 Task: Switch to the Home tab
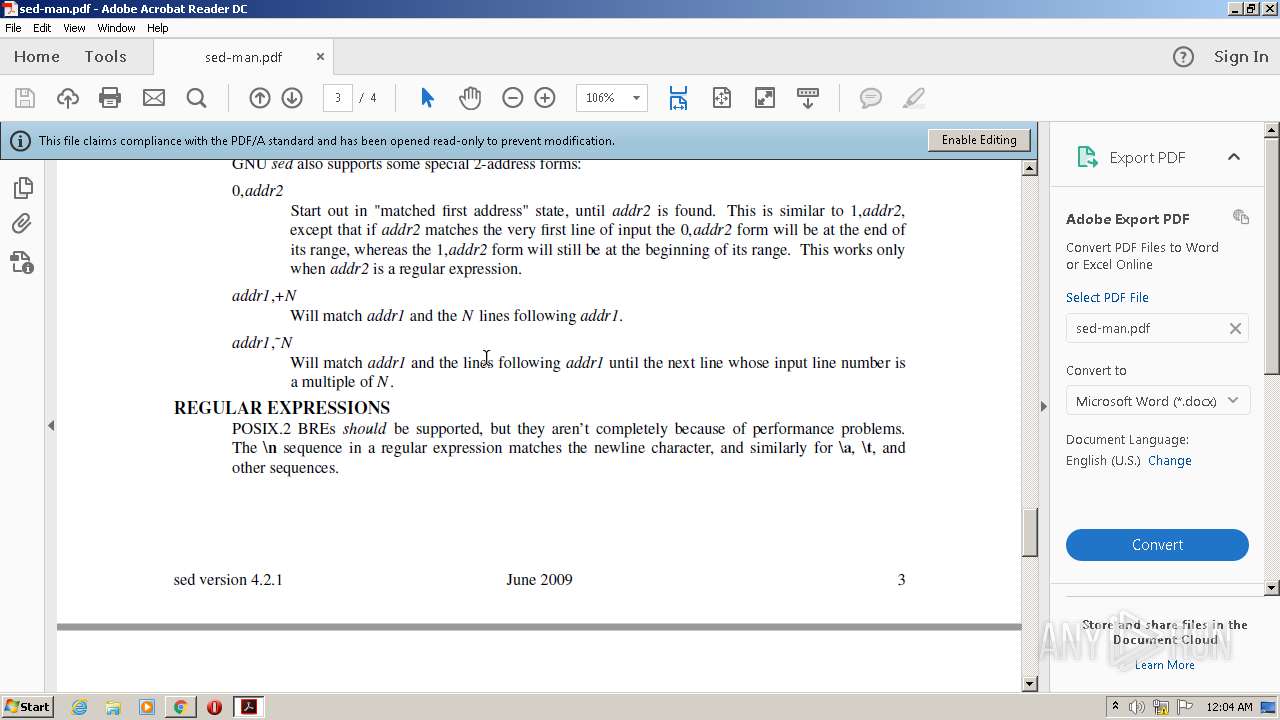tap(37, 57)
